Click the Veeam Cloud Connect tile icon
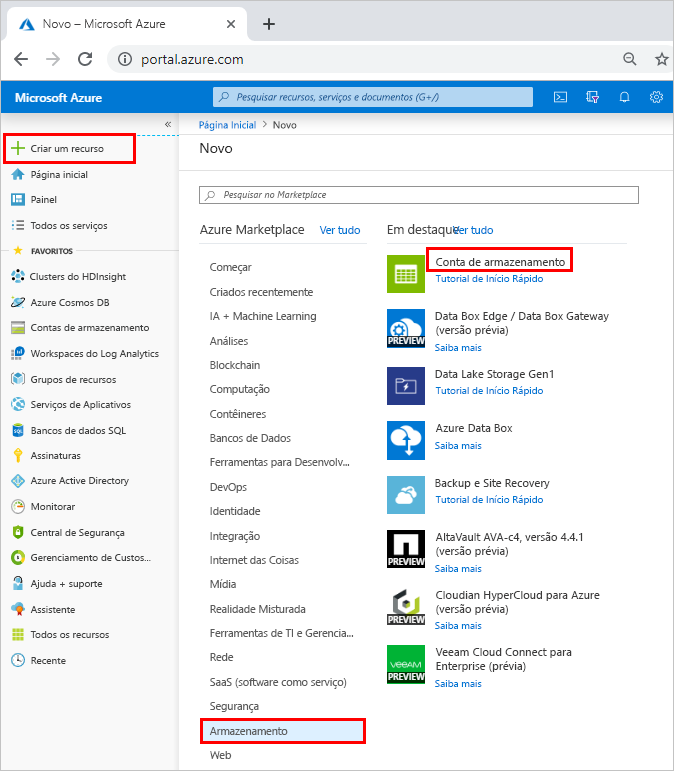 point(406,664)
